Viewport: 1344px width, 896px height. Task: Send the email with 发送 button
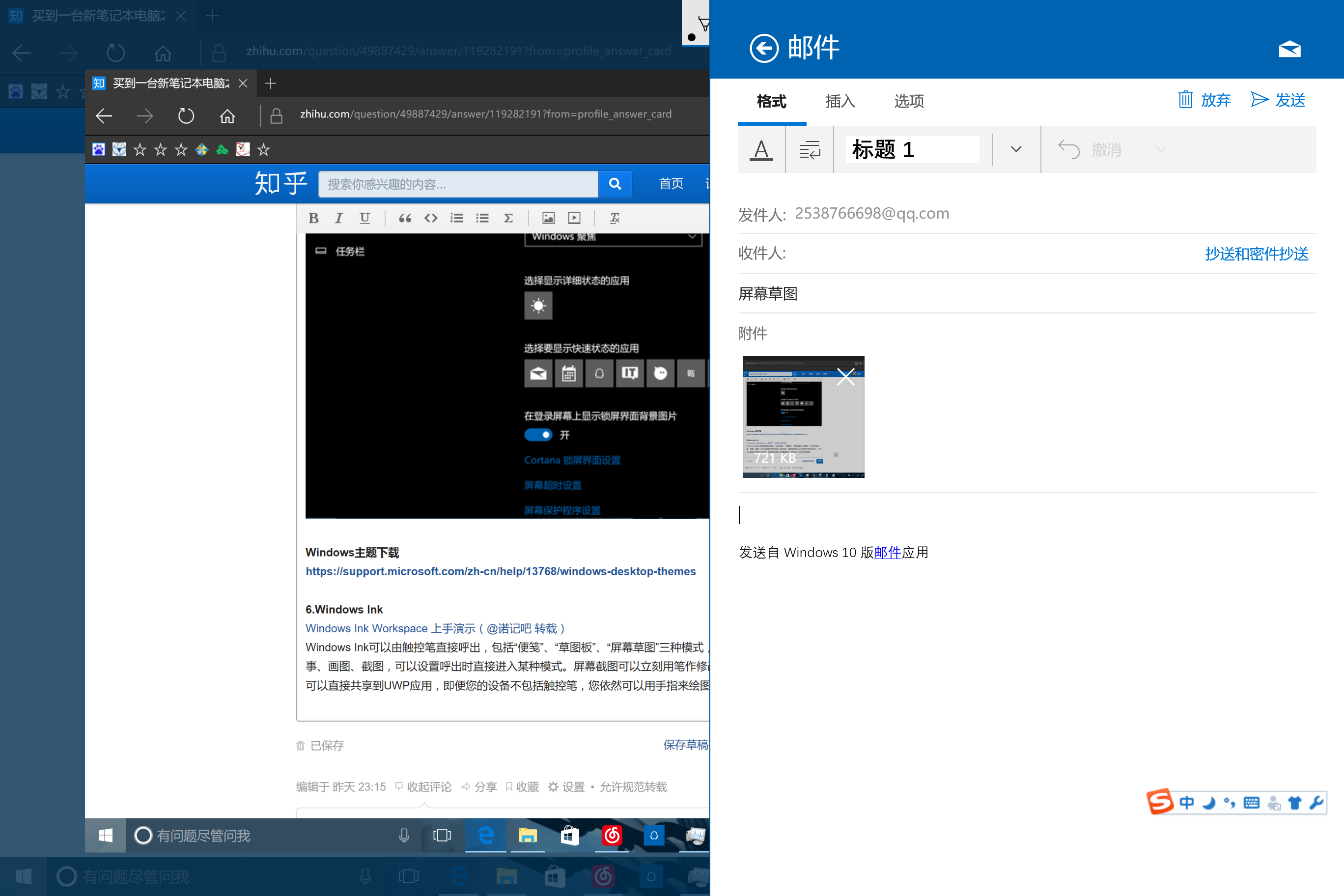click(1278, 100)
